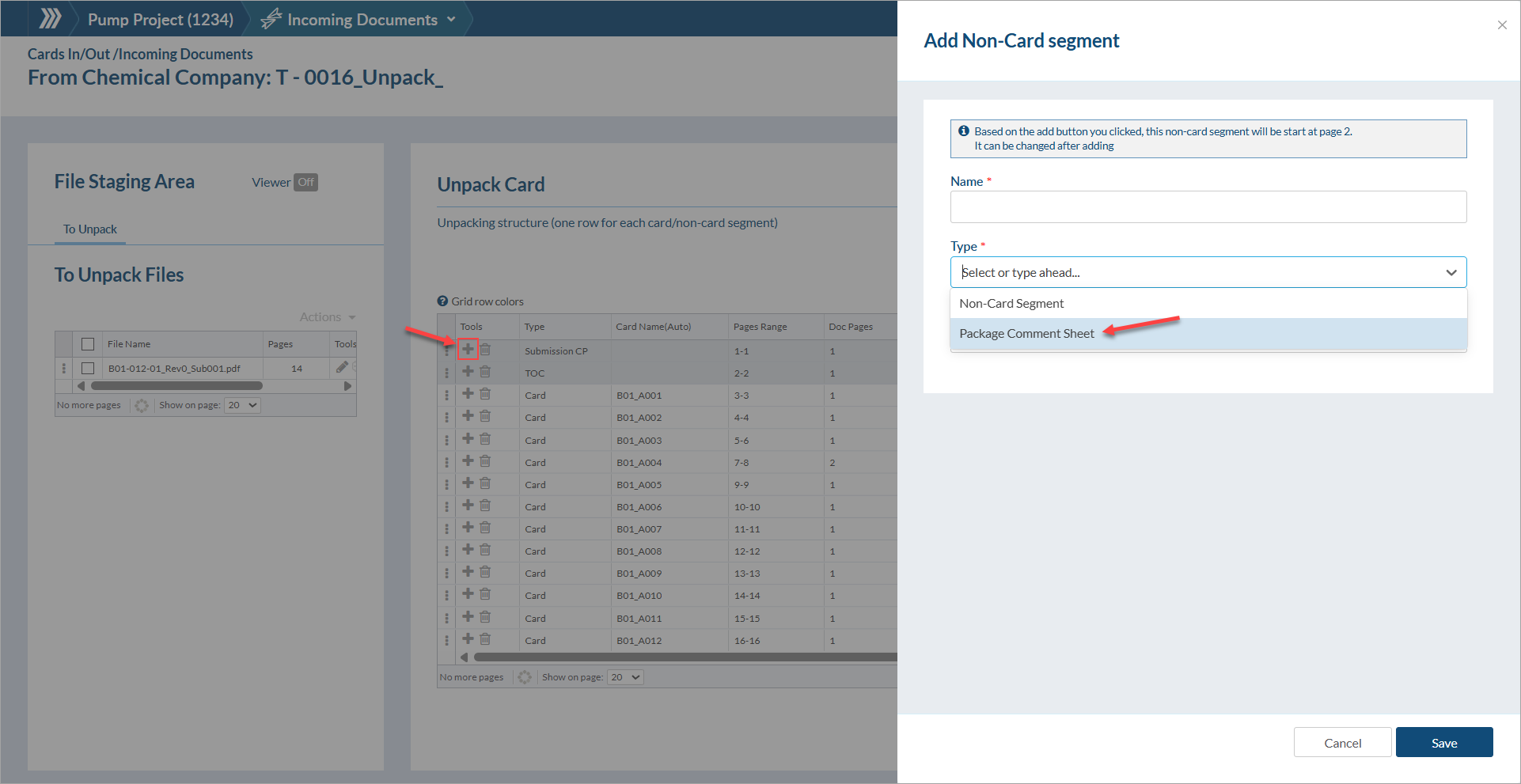1521x784 pixels.
Task: Click trash icon in the TOC row
Action: (485, 371)
